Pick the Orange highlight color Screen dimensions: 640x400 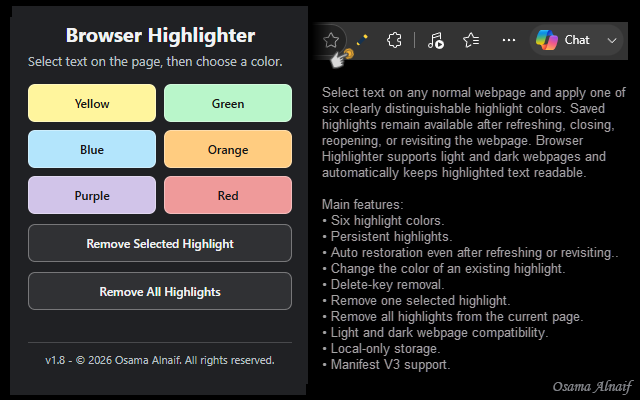pyautogui.click(x=228, y=149)
